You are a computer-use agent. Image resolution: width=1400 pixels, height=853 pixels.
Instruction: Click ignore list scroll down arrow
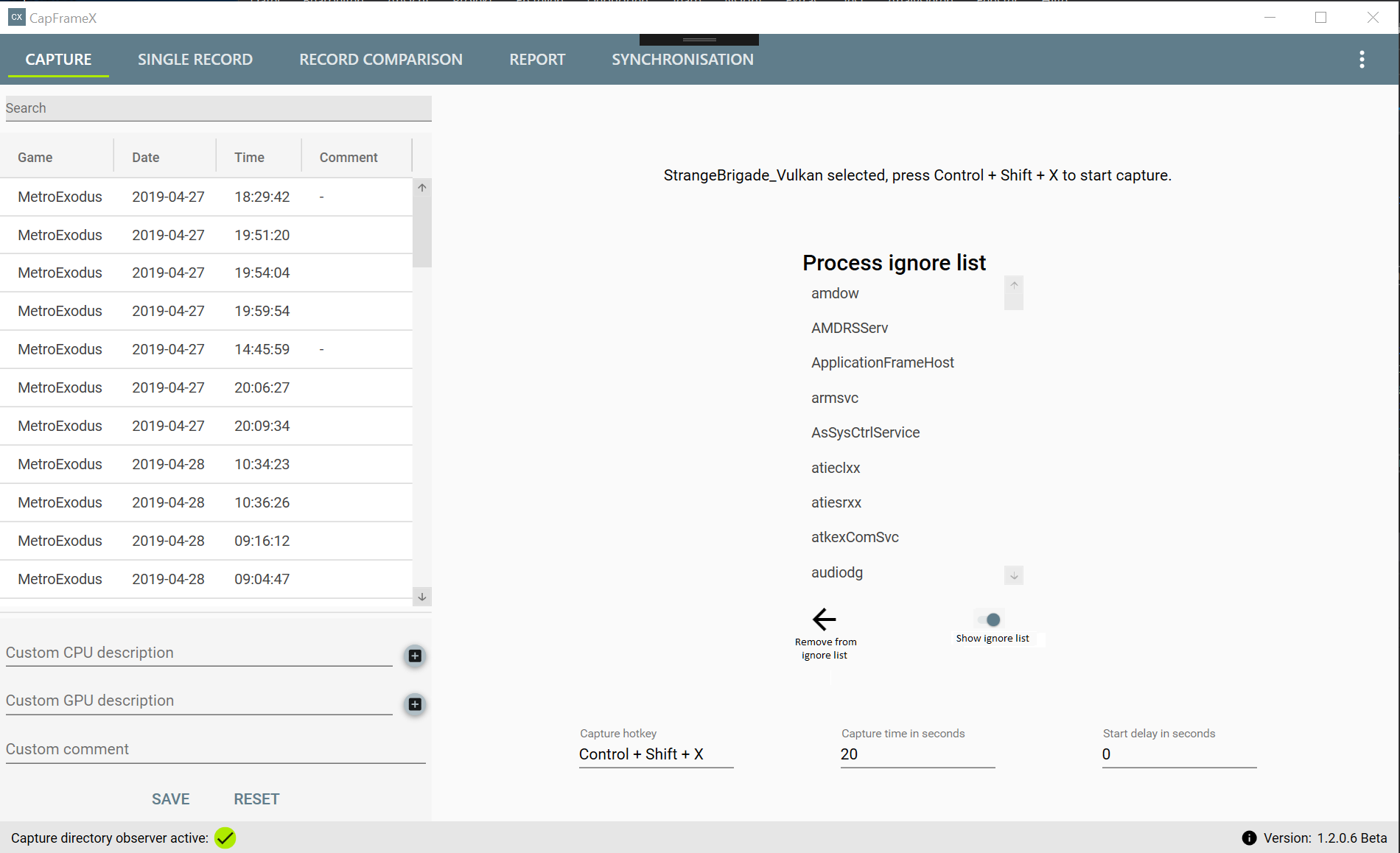click(1014, 575)
